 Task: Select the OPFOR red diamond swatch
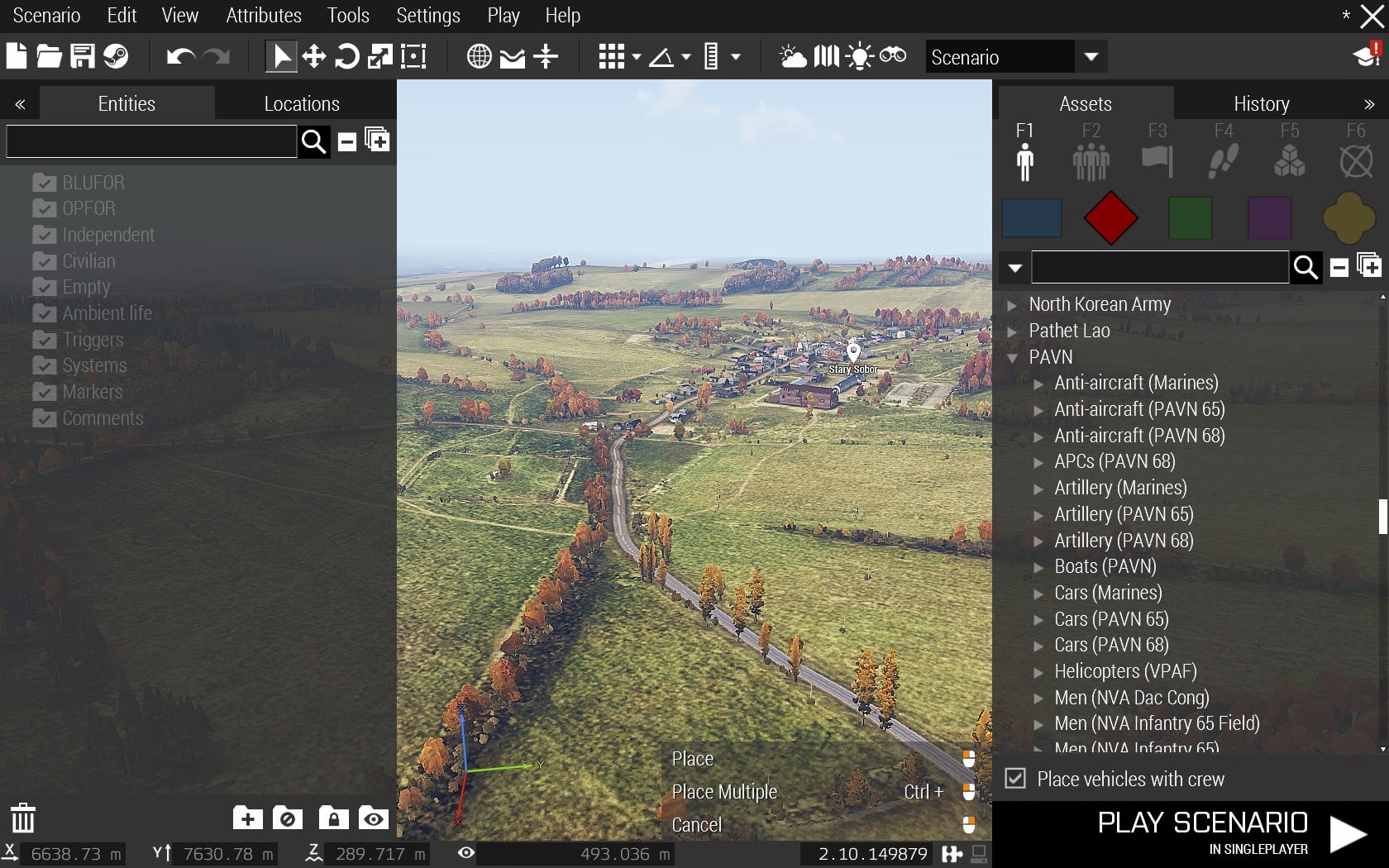click(x=1110, y=218)
